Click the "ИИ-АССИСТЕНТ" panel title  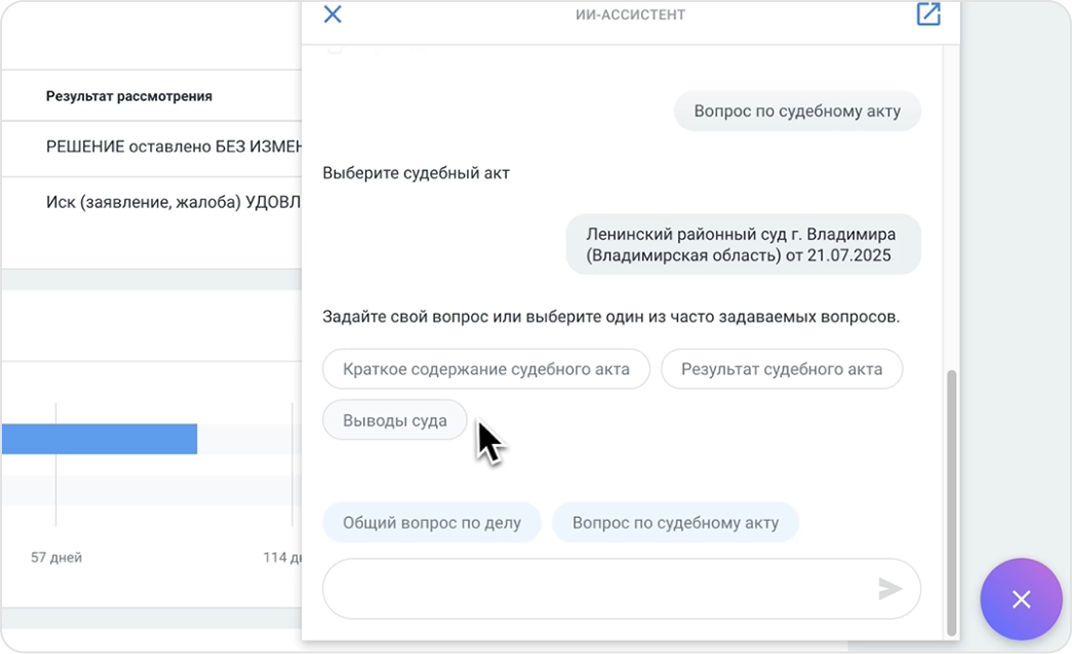pyautogui.click(x=629, y=15)
